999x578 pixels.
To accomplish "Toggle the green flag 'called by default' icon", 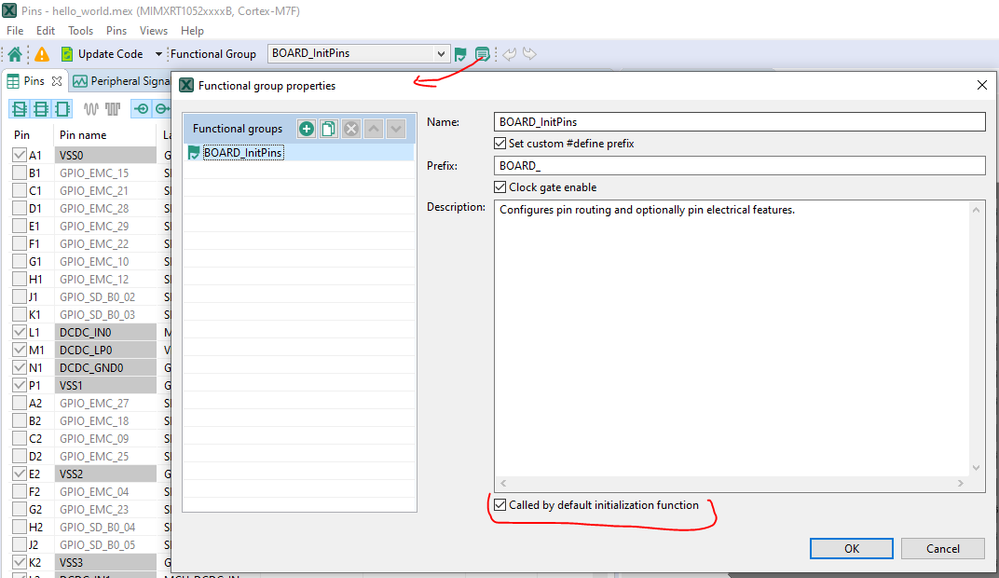I will pyautogui.click(x=461, y=54).
